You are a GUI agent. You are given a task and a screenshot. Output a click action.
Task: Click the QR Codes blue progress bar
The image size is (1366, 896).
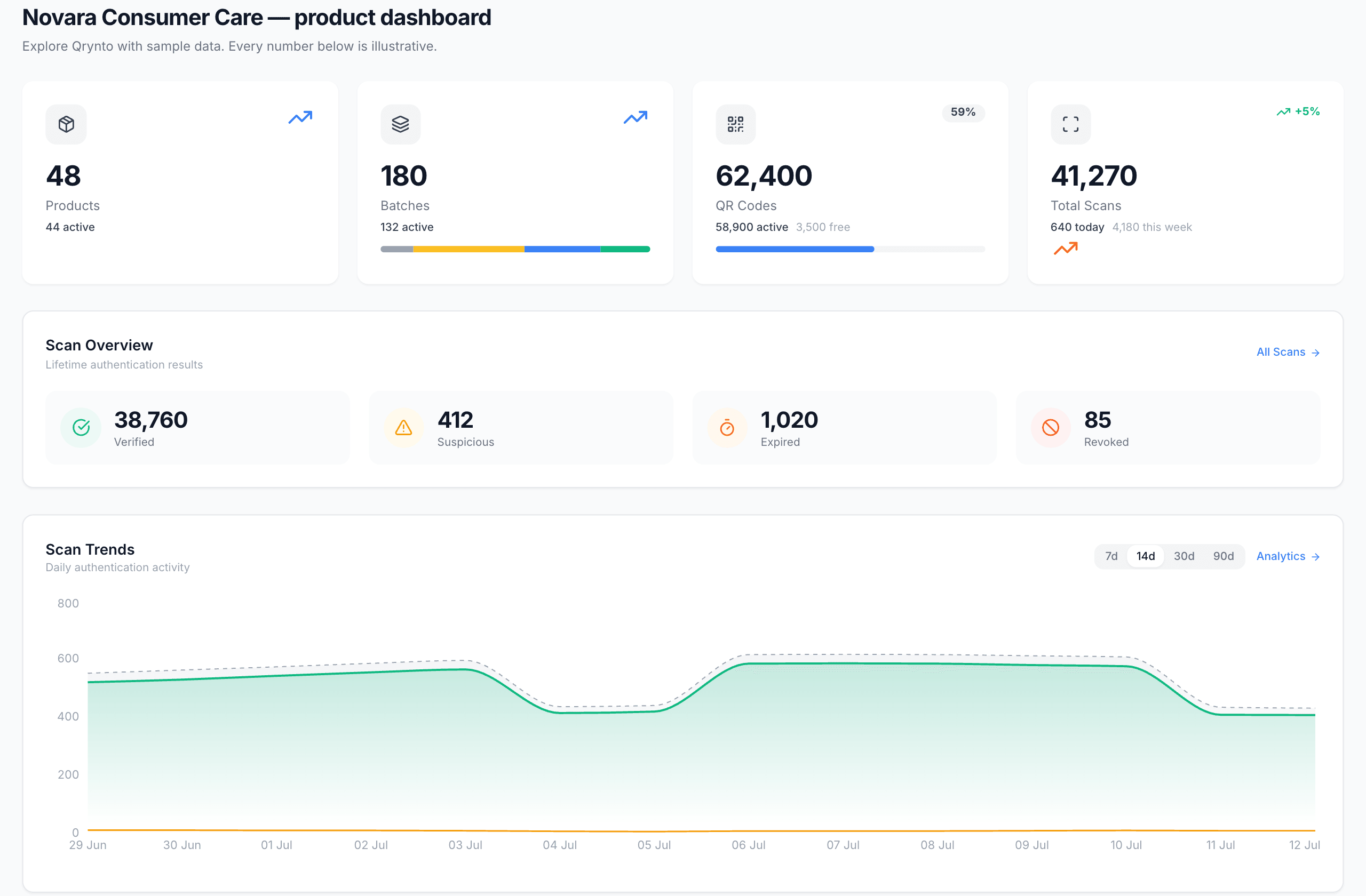(x=795, y=249)
